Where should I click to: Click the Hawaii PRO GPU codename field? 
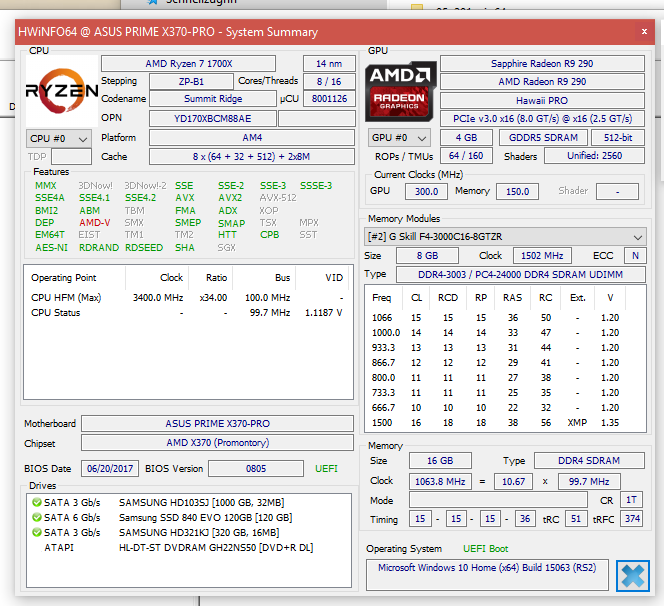[542, 100]
